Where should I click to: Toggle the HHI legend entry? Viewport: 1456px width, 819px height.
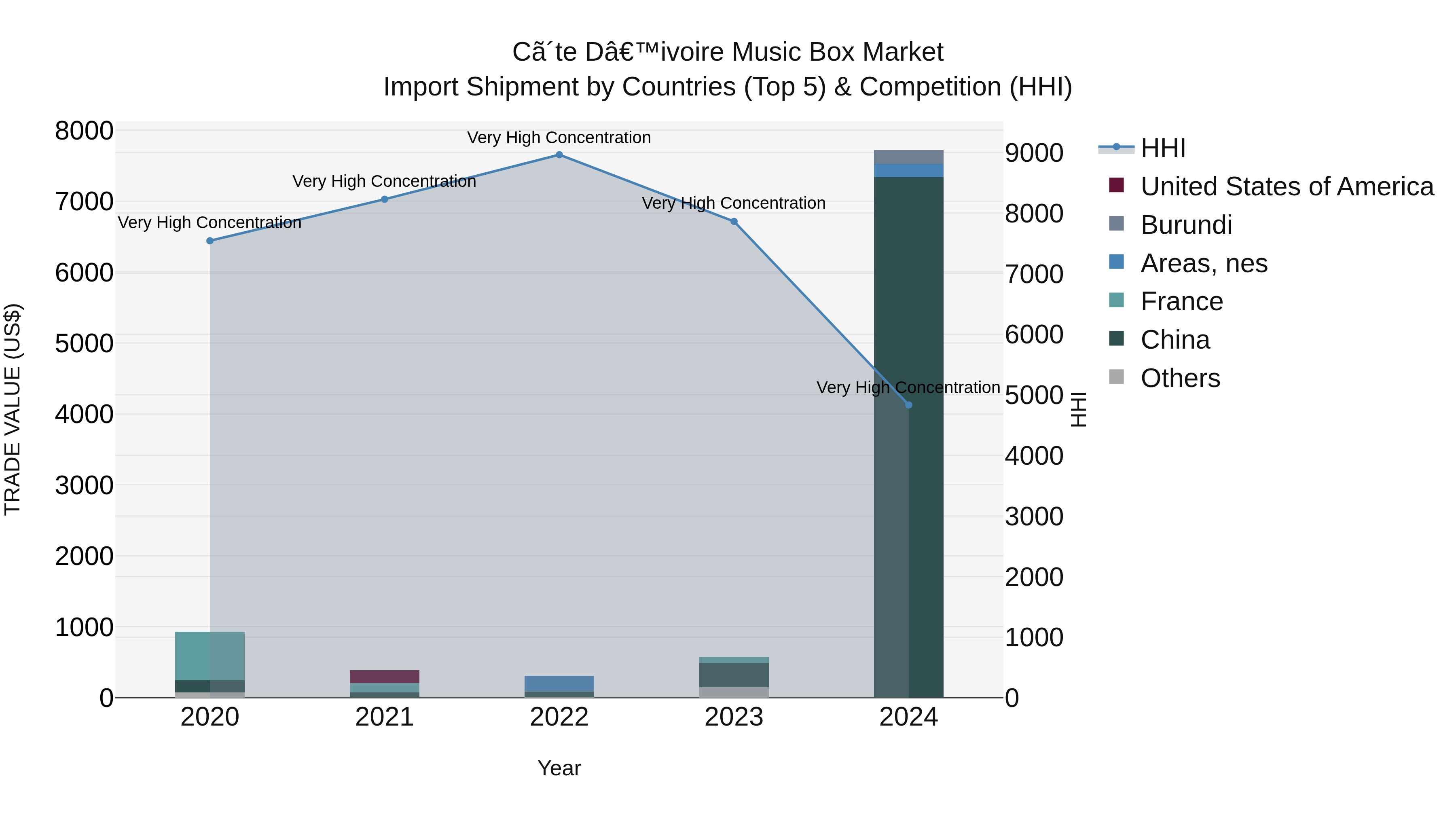(1141, 148)
